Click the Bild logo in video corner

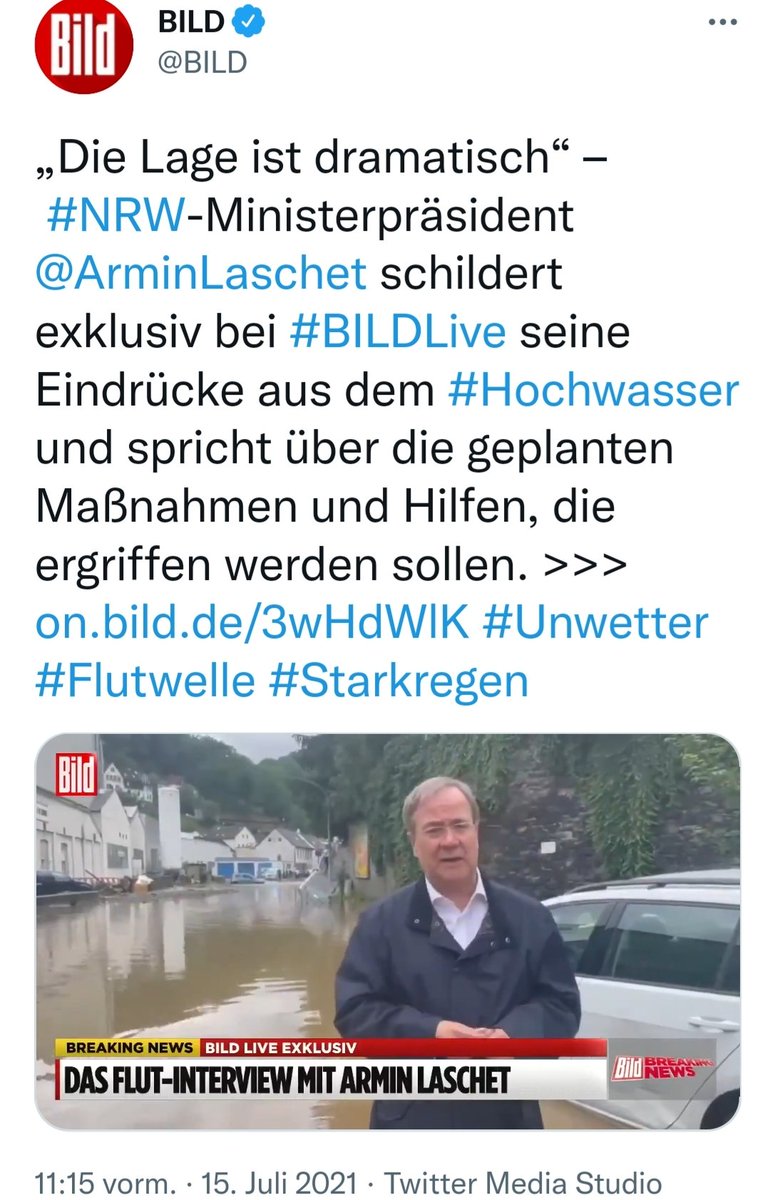77,776
